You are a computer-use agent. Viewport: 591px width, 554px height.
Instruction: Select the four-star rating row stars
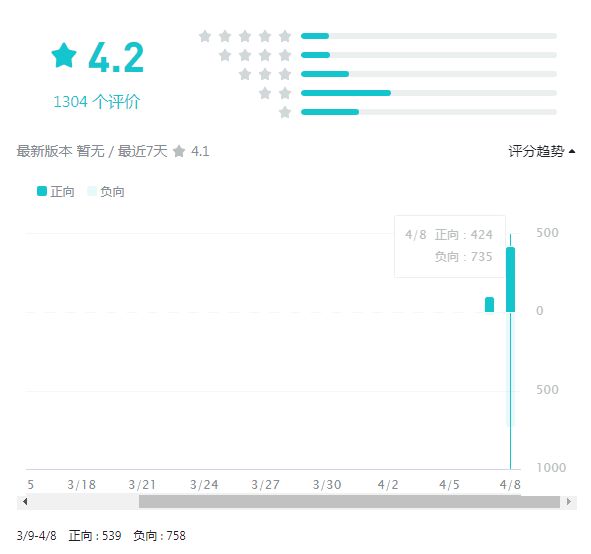pyautogui.click(x=255, y=55)
